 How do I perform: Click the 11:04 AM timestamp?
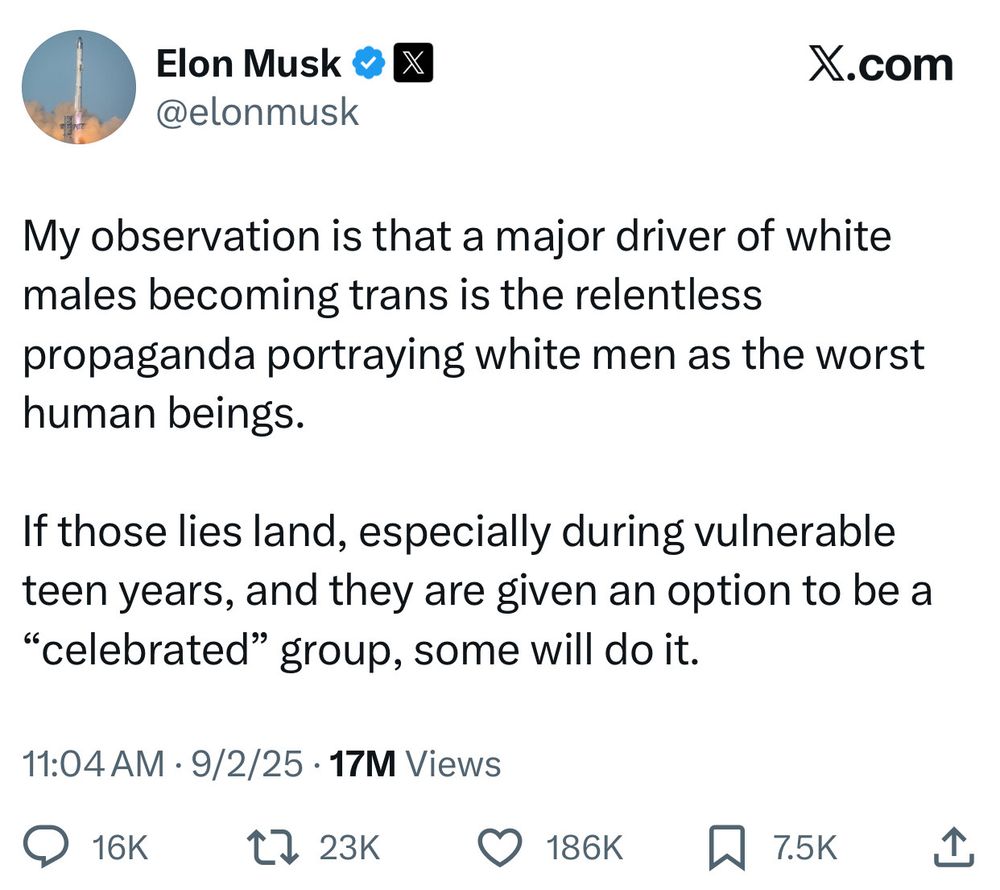[94, 764]
